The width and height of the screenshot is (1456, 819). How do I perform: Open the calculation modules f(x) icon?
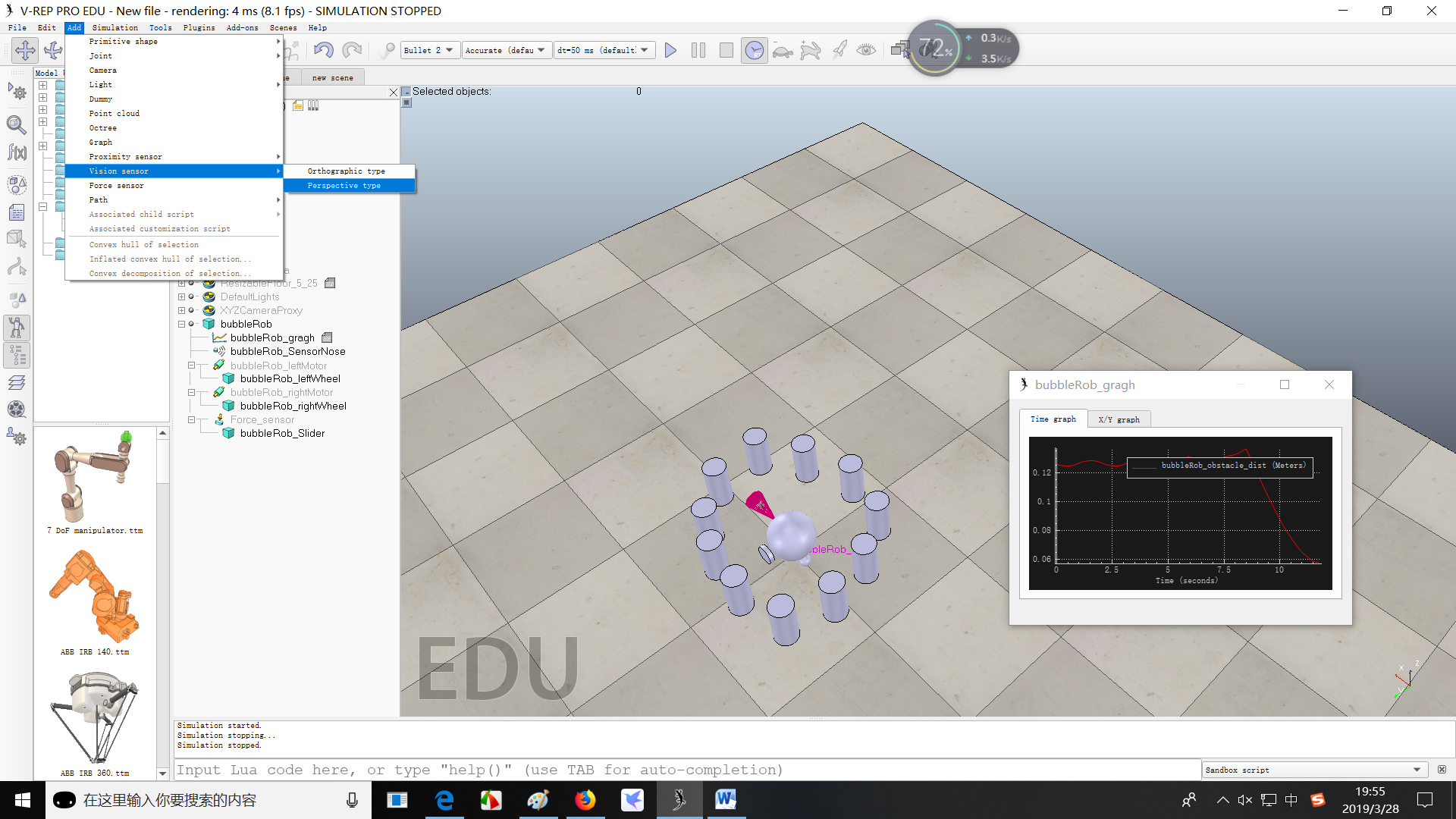coord(17,152)
